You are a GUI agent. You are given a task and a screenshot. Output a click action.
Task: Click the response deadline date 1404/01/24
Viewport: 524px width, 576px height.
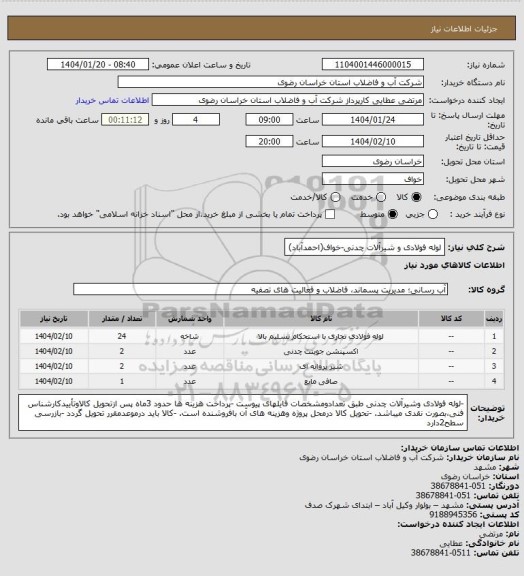[373, 120]
